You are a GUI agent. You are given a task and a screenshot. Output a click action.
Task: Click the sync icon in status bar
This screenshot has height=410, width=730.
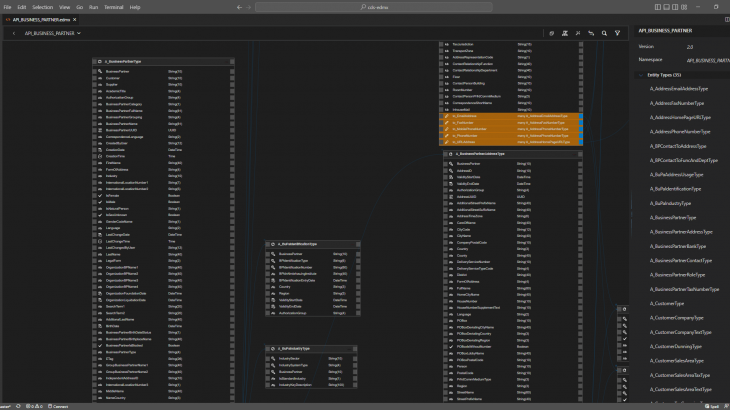18,406
